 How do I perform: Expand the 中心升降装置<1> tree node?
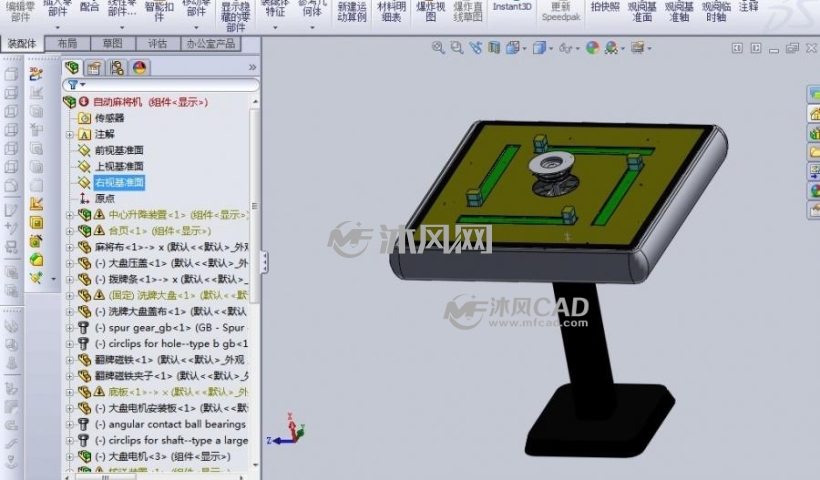(x=70, y=215)
